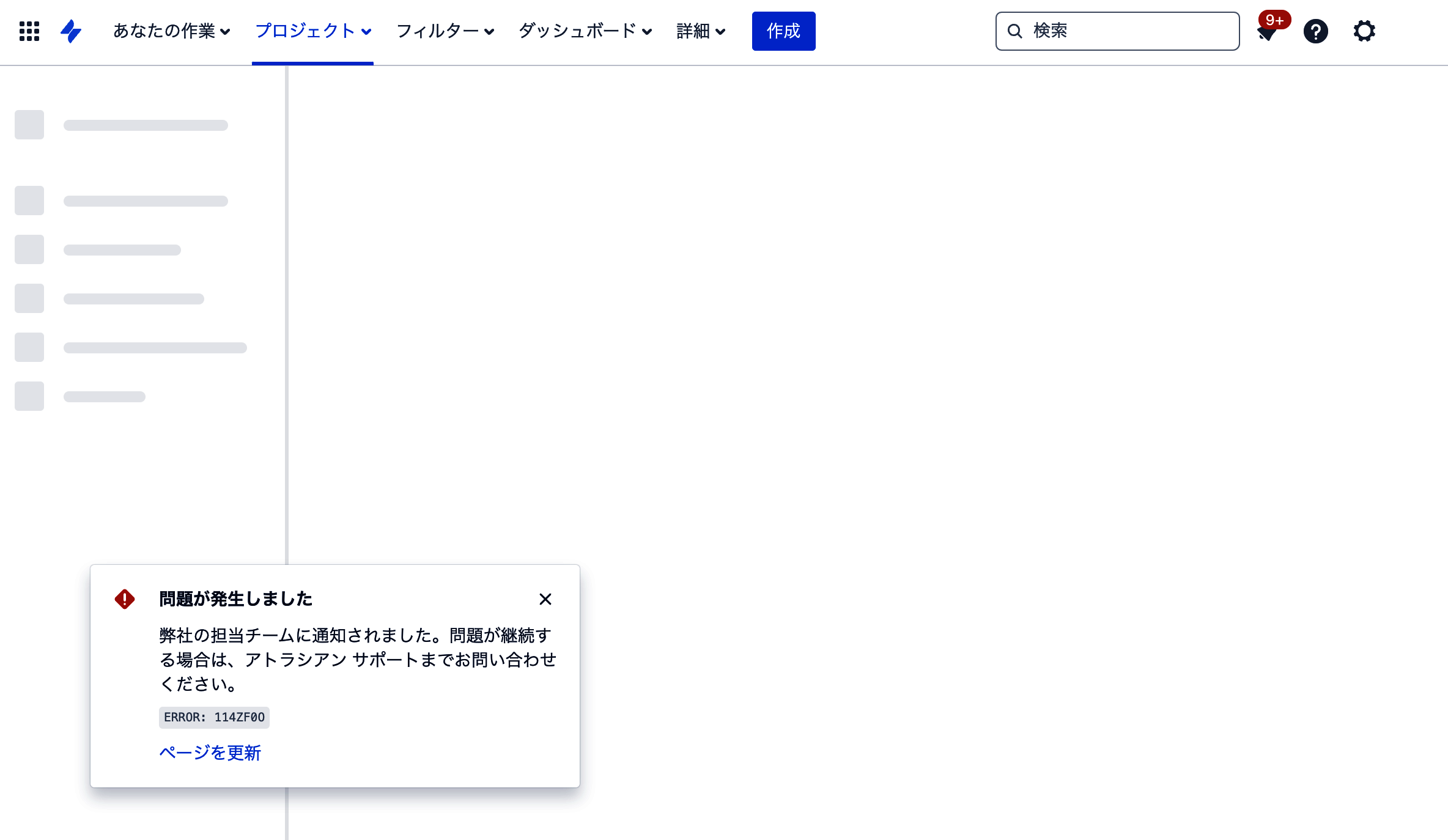Expand the プロジェクト dropdown menu
1448x840 pixels.
312,31
